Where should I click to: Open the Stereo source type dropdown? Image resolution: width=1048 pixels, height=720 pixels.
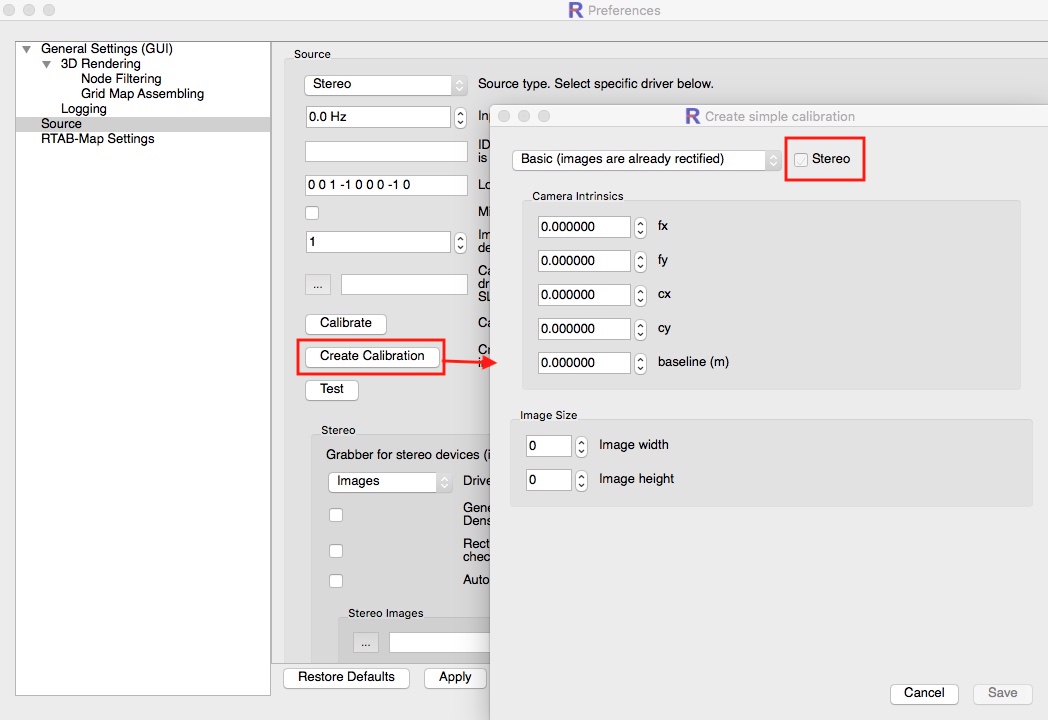[386, 85]
